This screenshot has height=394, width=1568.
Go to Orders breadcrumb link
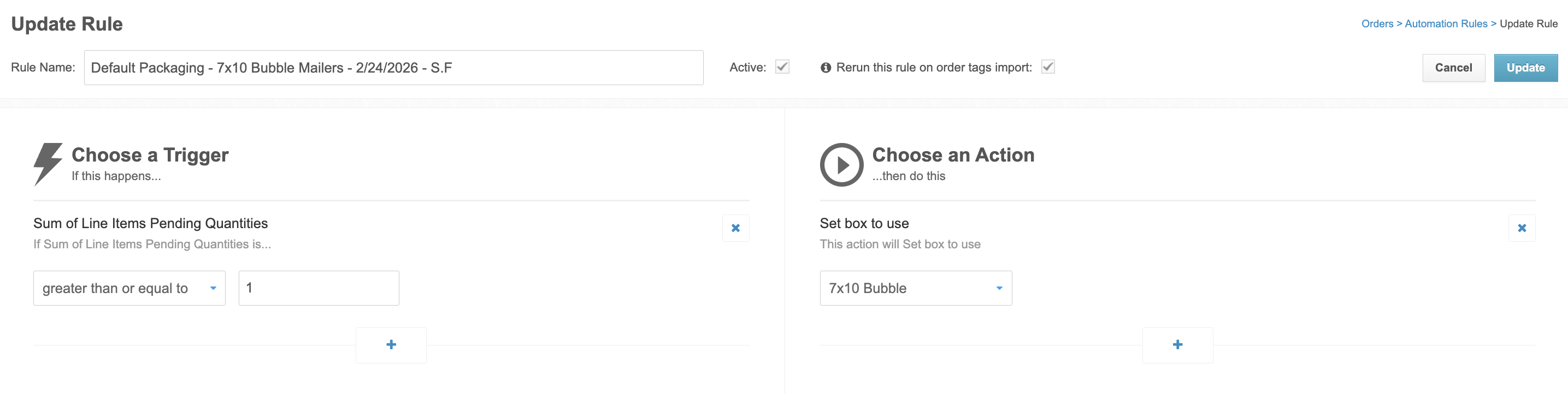click(1377, 23)
